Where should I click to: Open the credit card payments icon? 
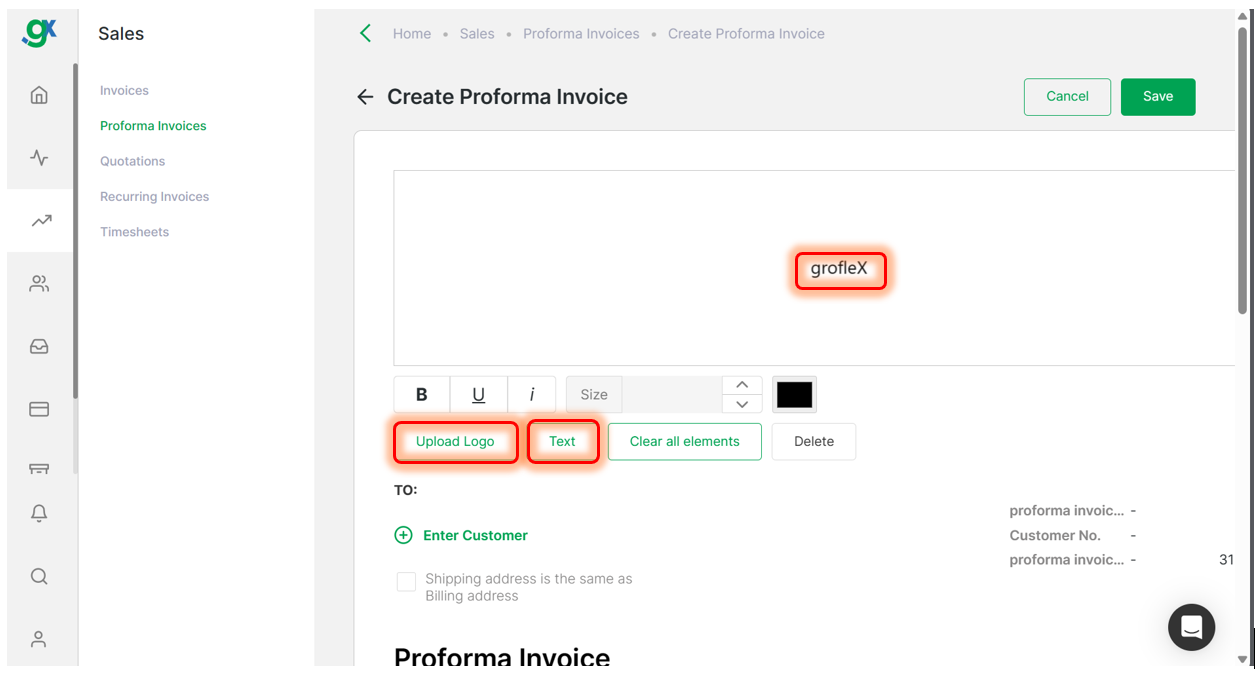point(39,409)
